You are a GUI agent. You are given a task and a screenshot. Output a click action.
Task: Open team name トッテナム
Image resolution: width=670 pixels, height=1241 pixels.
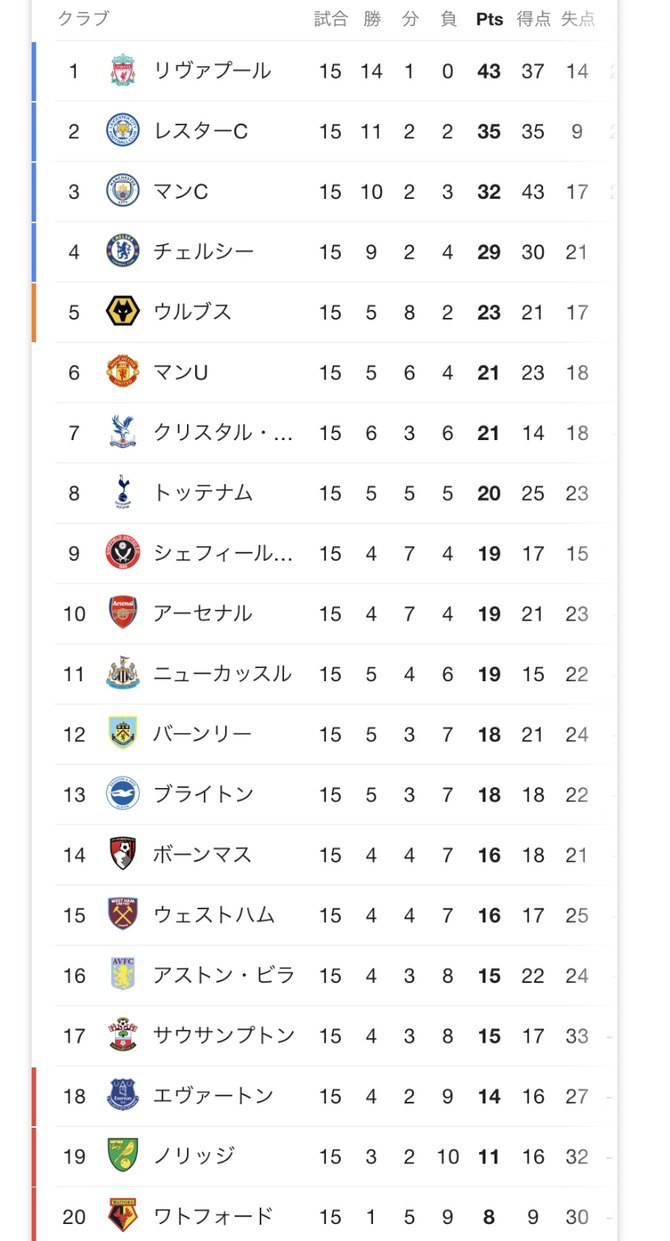(203, 493)
